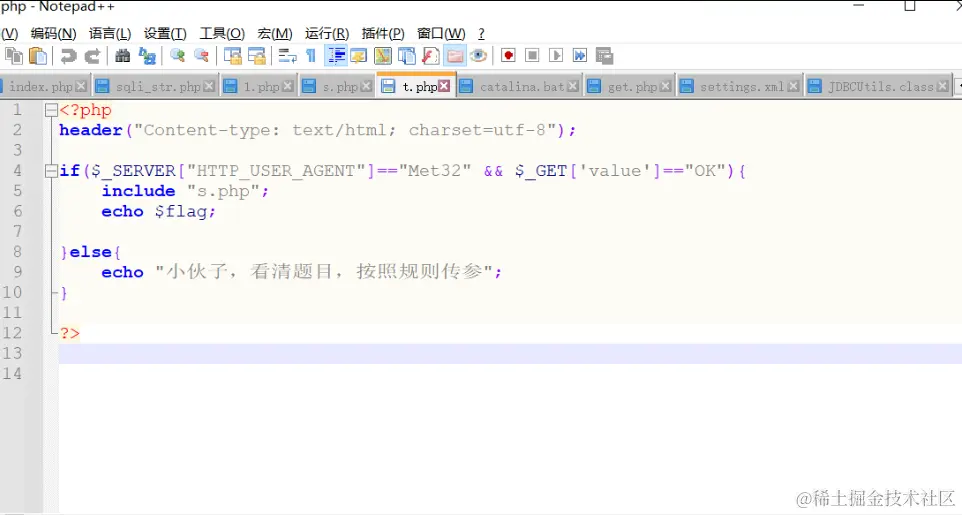Close the t.php tab

[x=444, y=87]
